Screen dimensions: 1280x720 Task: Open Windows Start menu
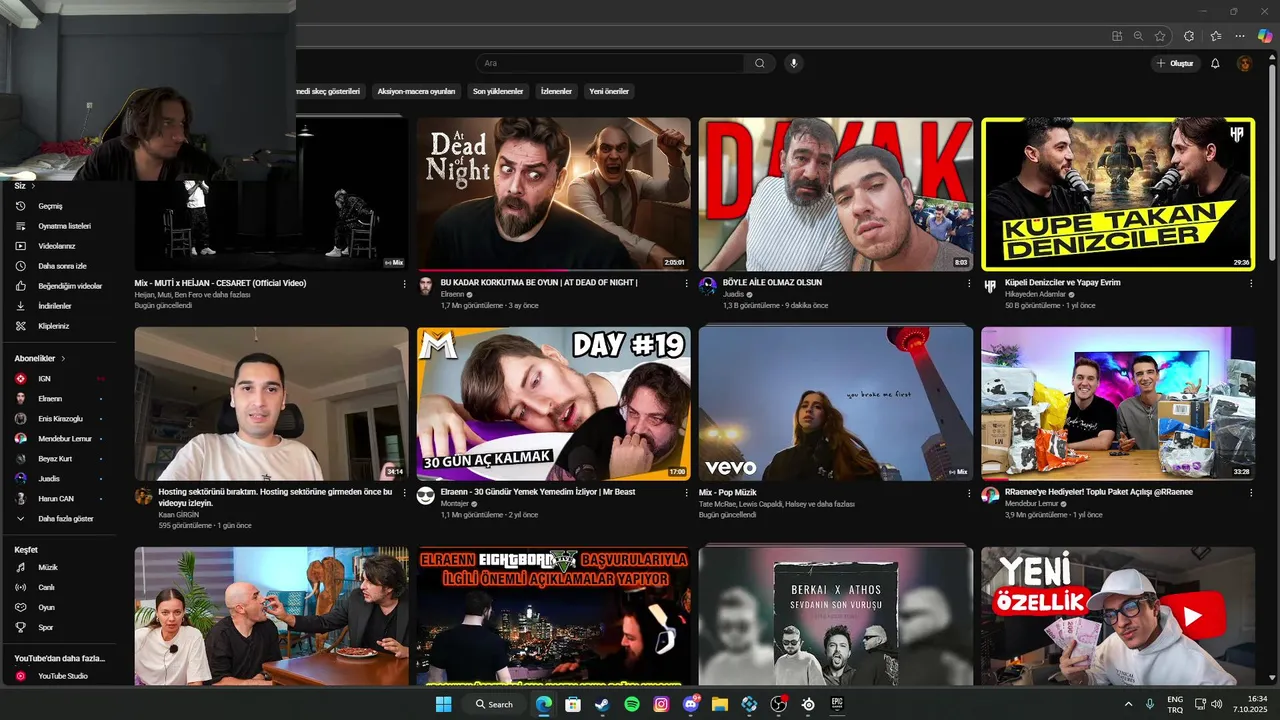coord(443,704)
